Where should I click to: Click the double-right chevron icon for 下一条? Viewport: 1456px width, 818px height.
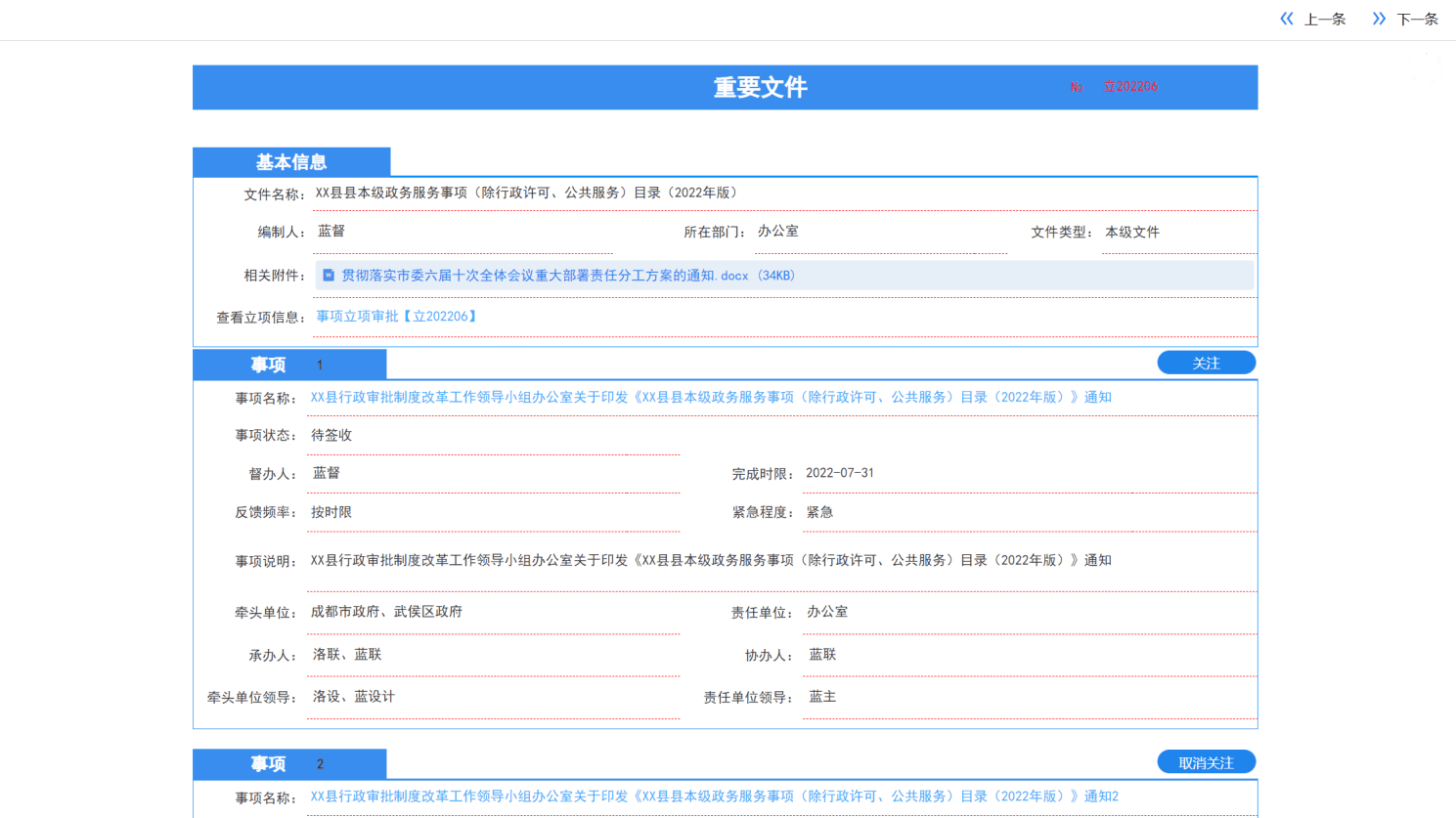pyautogui.click(x=1379, y=19)
